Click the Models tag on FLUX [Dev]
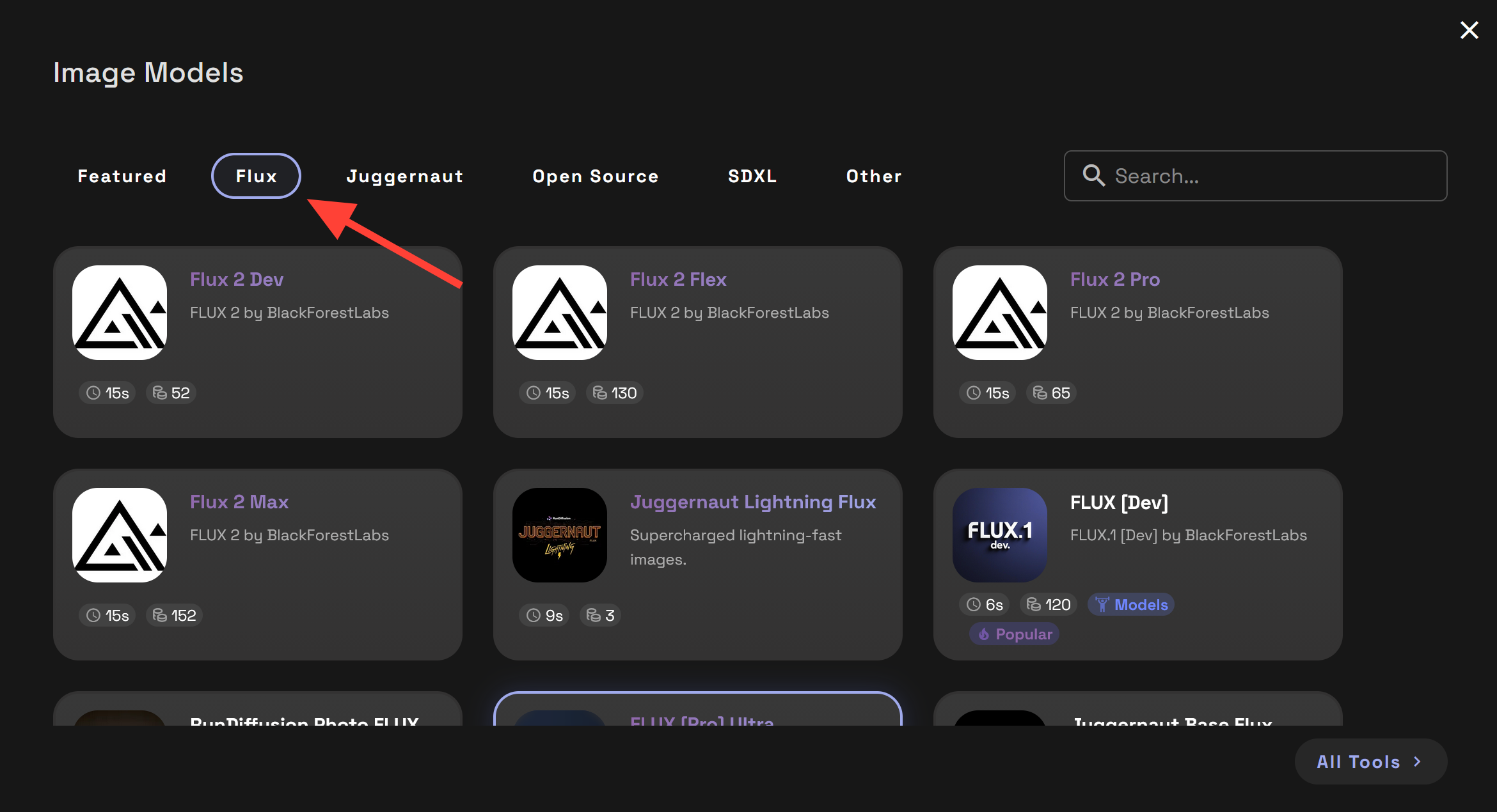1497x812 pixels. [x=1131, y=605]
